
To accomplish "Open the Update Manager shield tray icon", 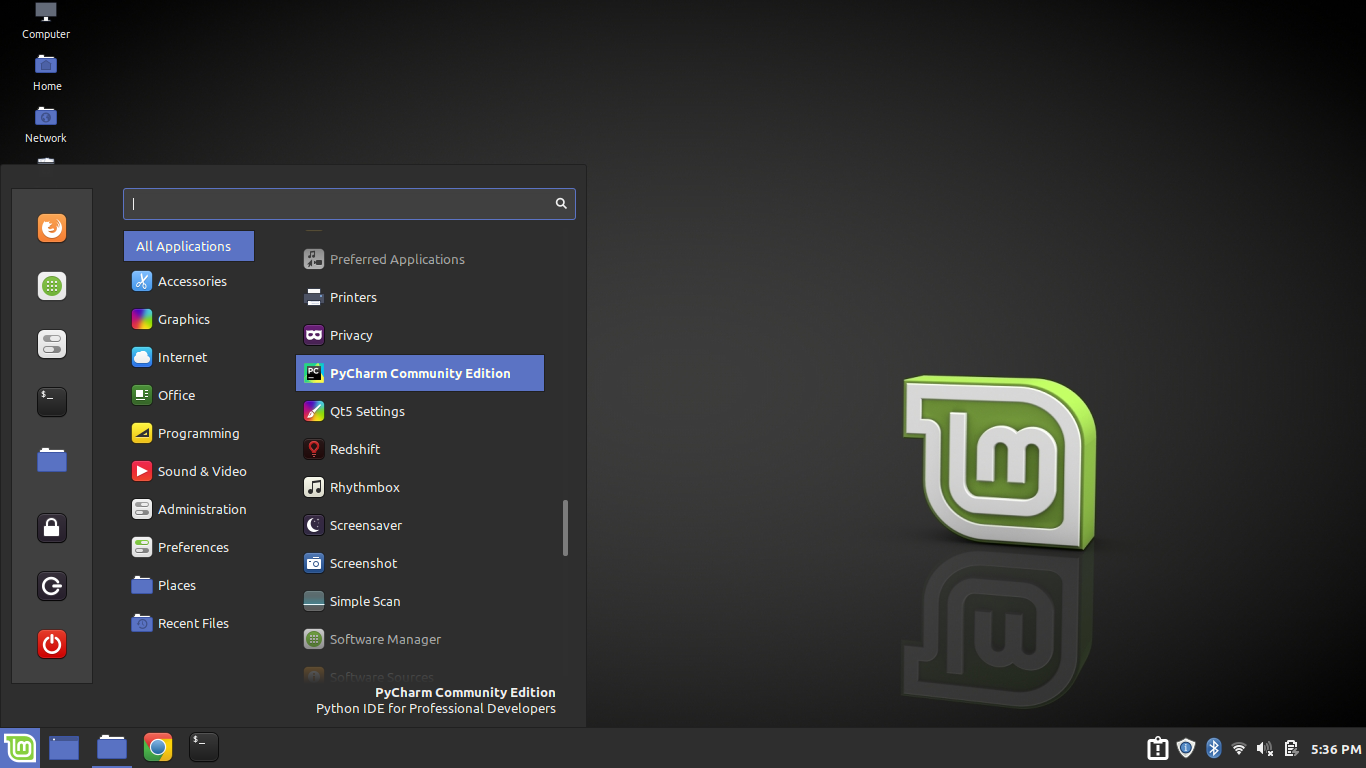I will [x=1186, y=748].
